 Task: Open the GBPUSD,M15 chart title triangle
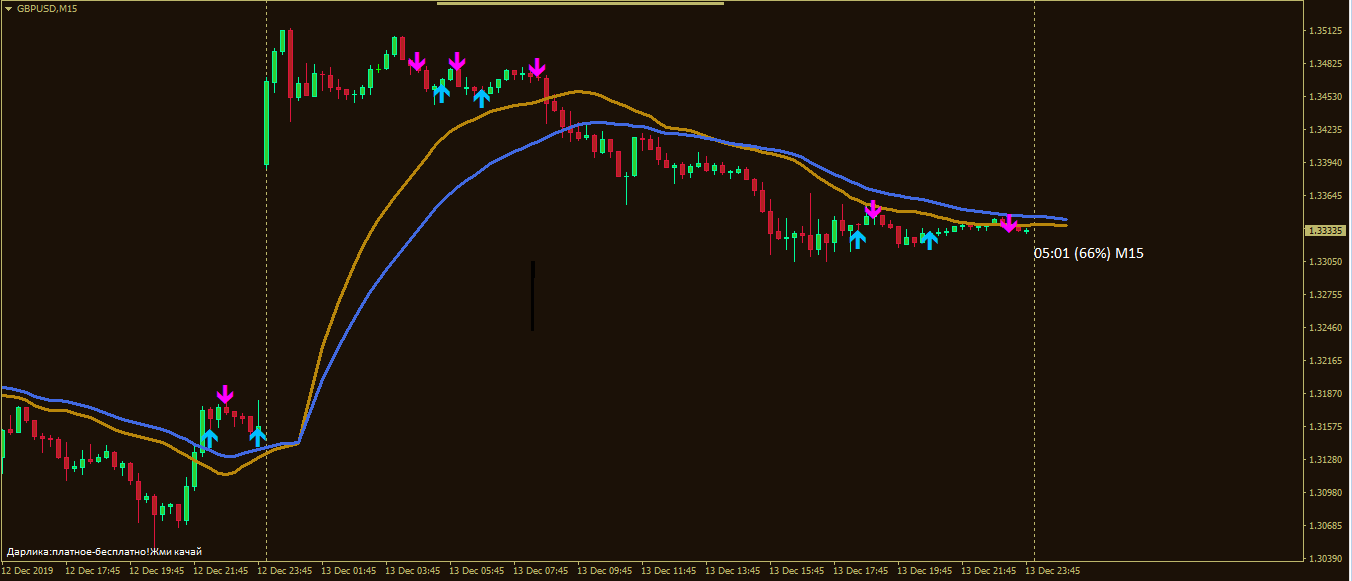click(8, 8)
